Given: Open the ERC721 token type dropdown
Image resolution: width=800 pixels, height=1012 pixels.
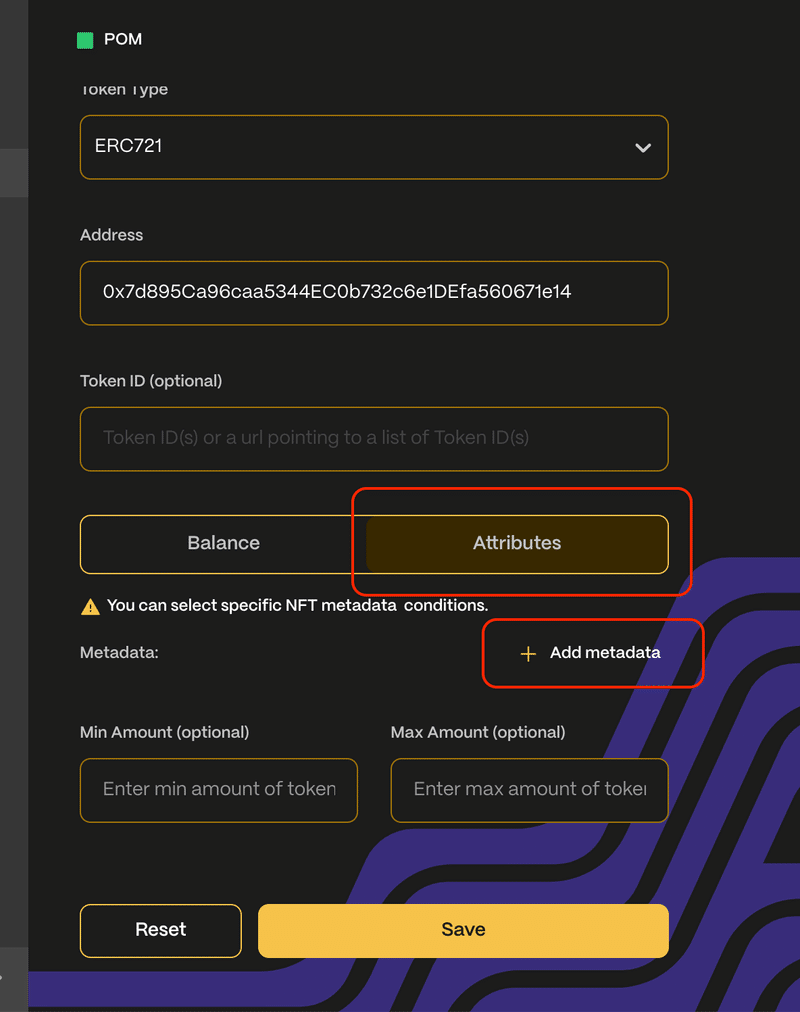Looking at the screenshot, I should (373, 147).
